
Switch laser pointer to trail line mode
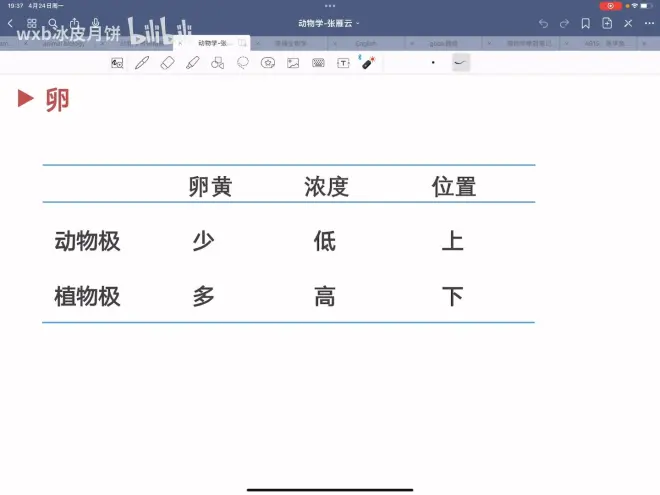coord(460,63)
